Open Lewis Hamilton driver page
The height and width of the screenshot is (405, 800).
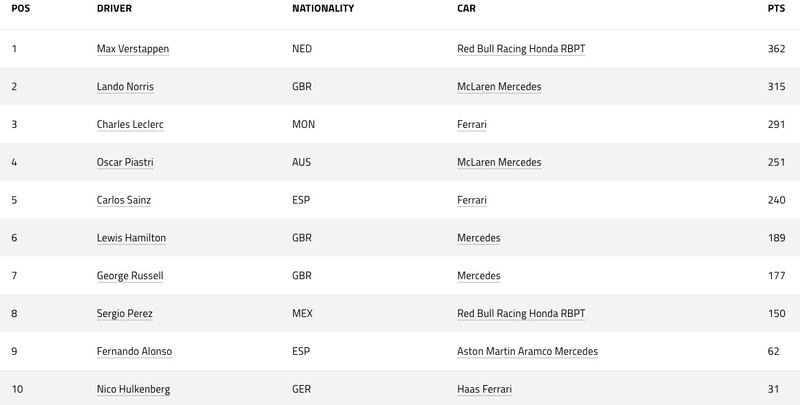point(131,238)
